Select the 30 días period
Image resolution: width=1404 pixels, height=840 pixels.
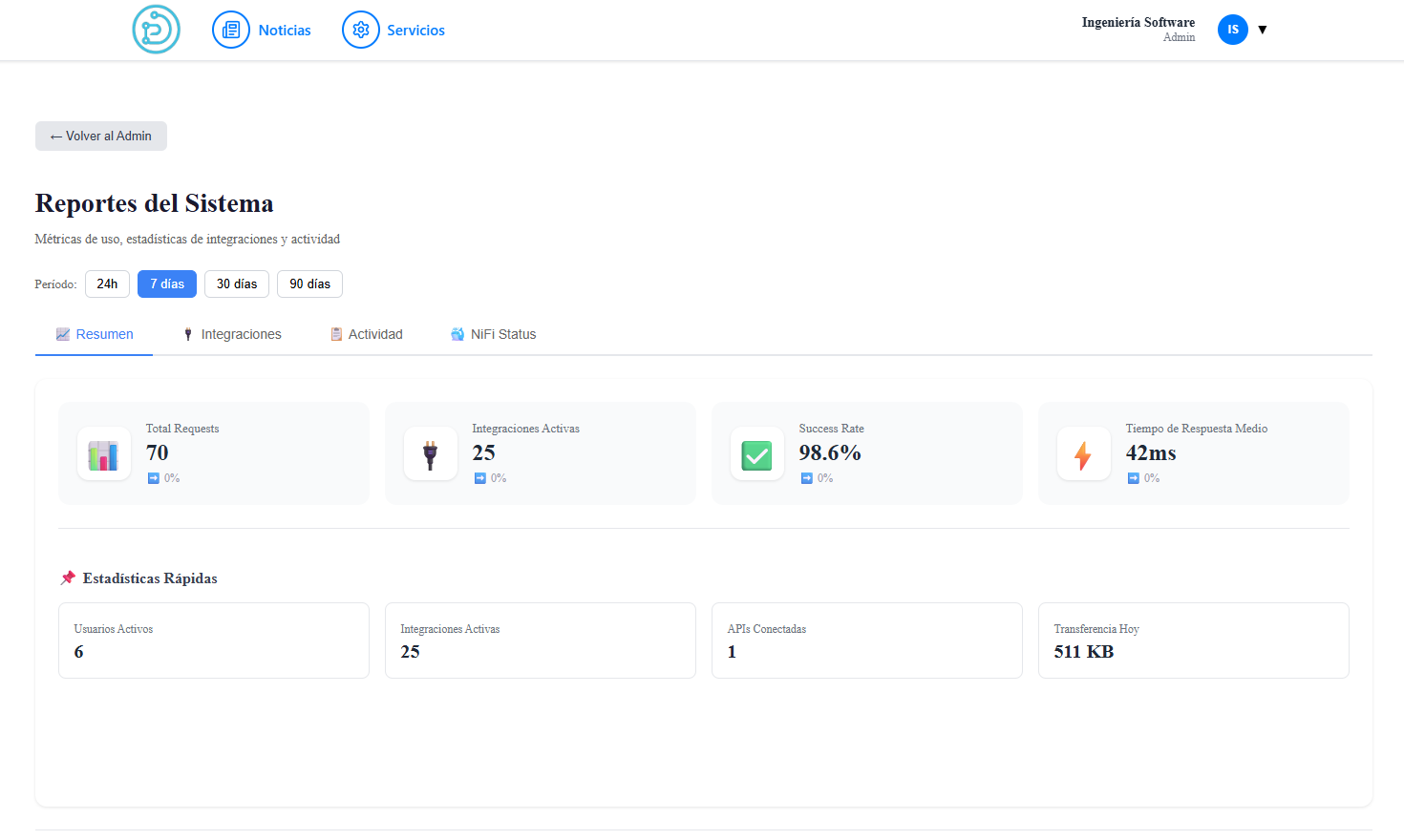point(237,283)
